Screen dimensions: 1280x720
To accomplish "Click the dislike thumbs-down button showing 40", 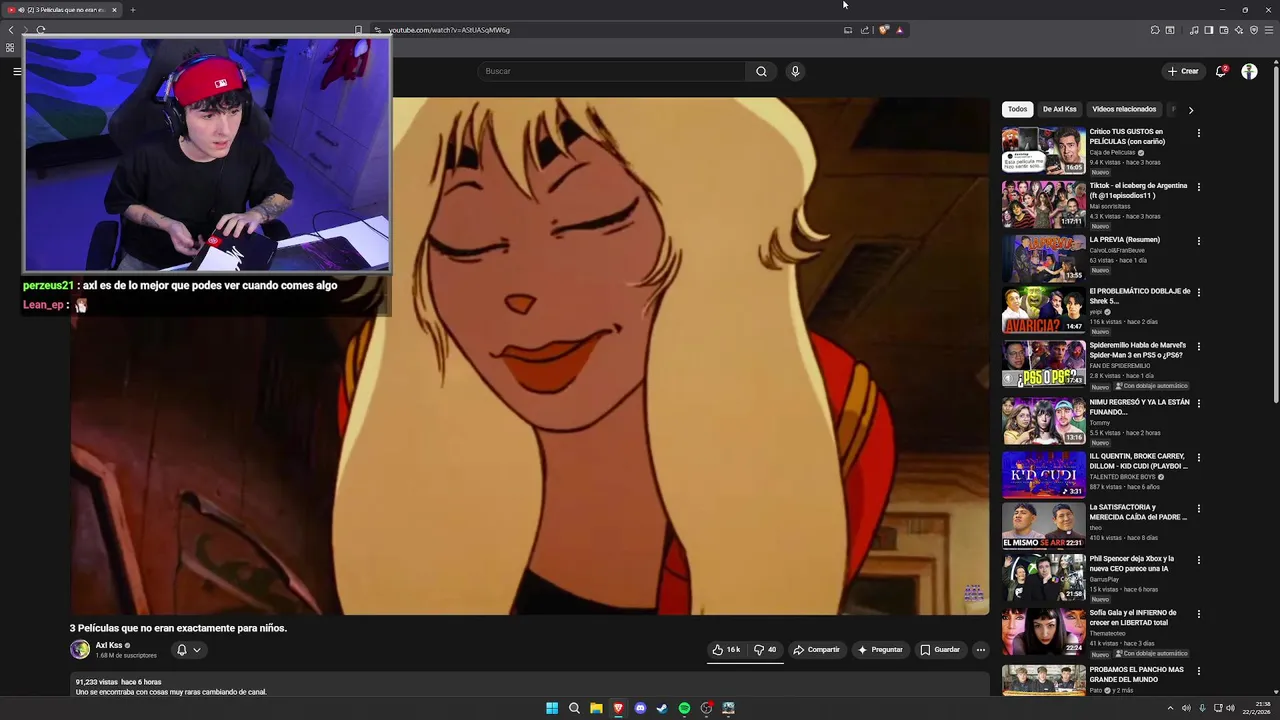I will click(765, 650).
